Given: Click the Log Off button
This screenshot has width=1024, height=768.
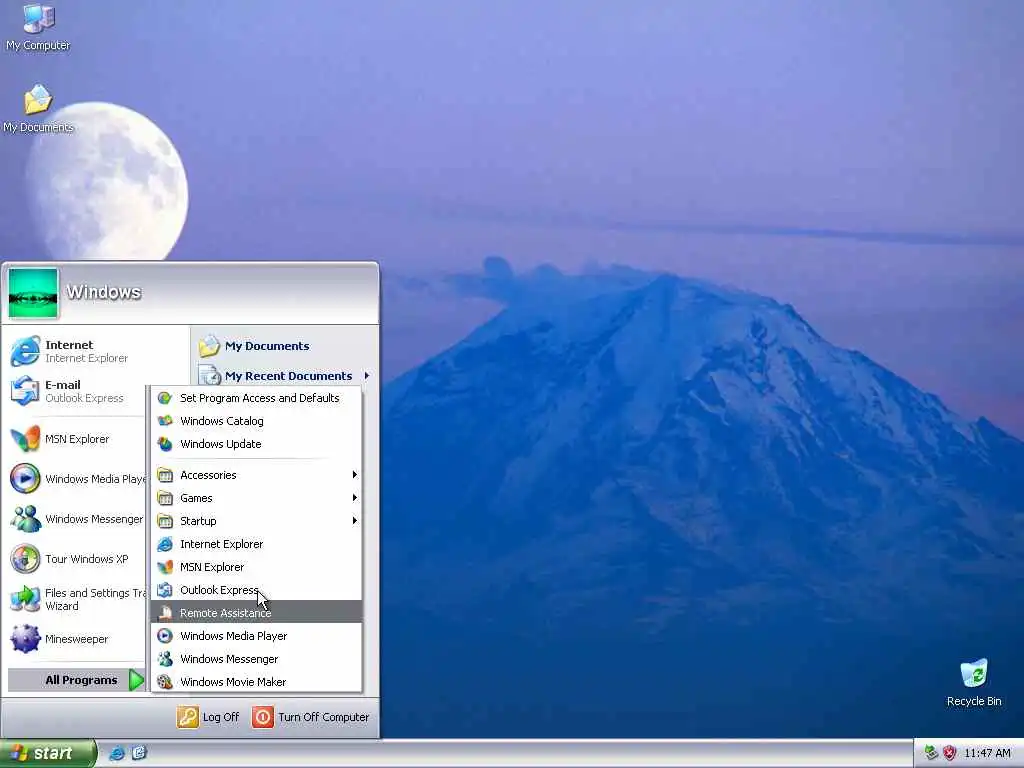Looking at the screenshot, I should coord(208,717).
